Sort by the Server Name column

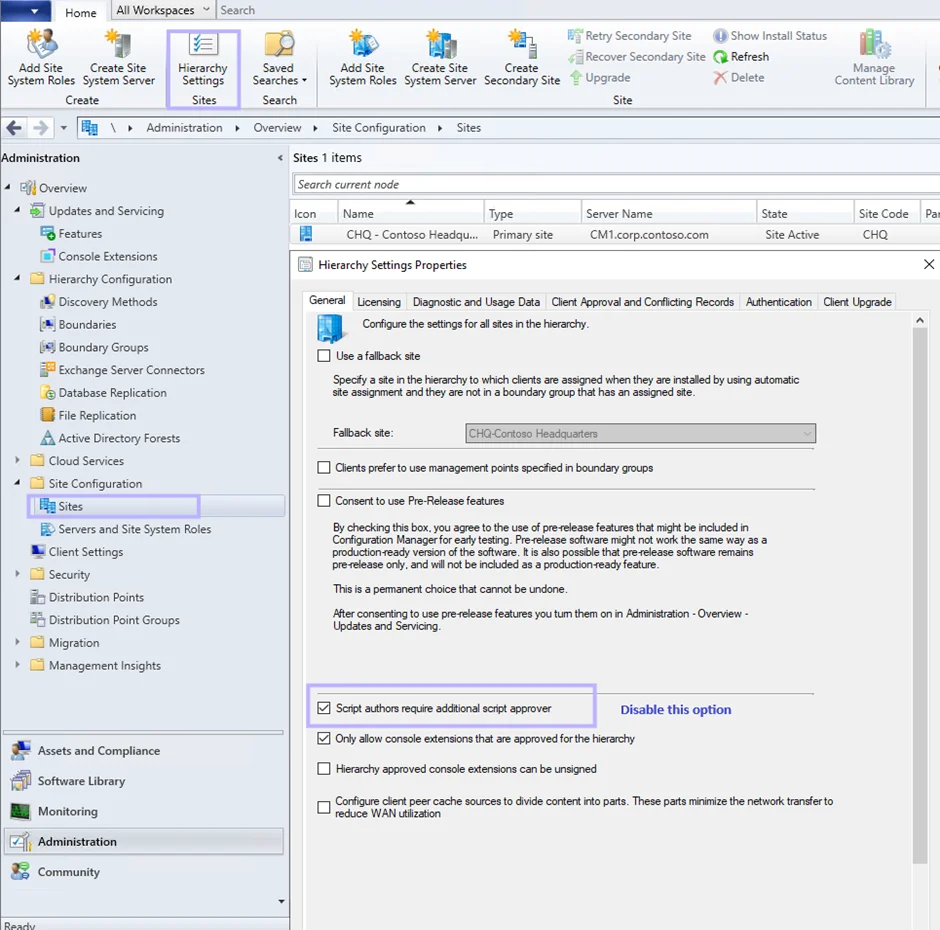[x=668, y=213]
